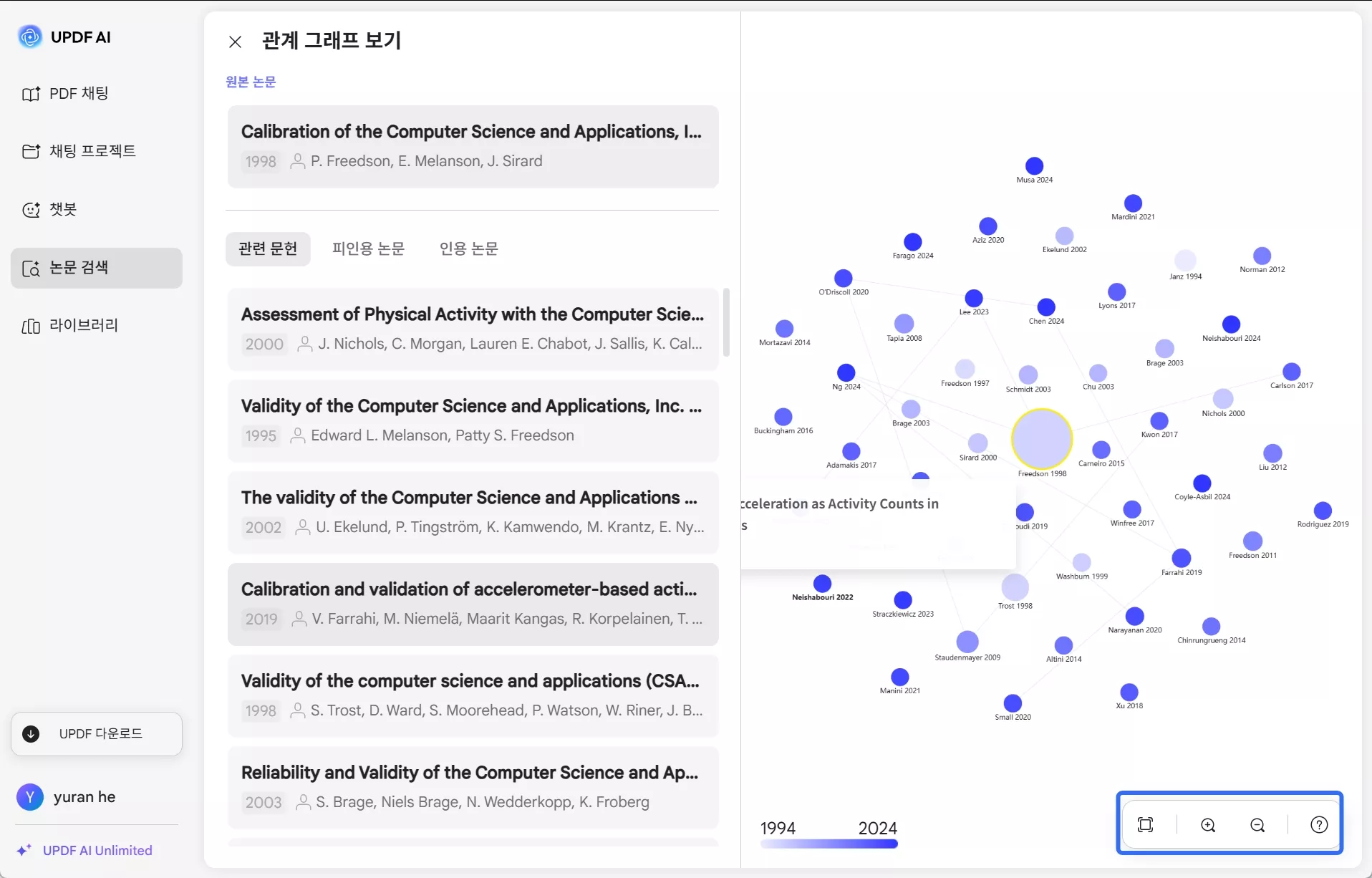Select the Kwon 2017 graph node

pos(1159,420)
